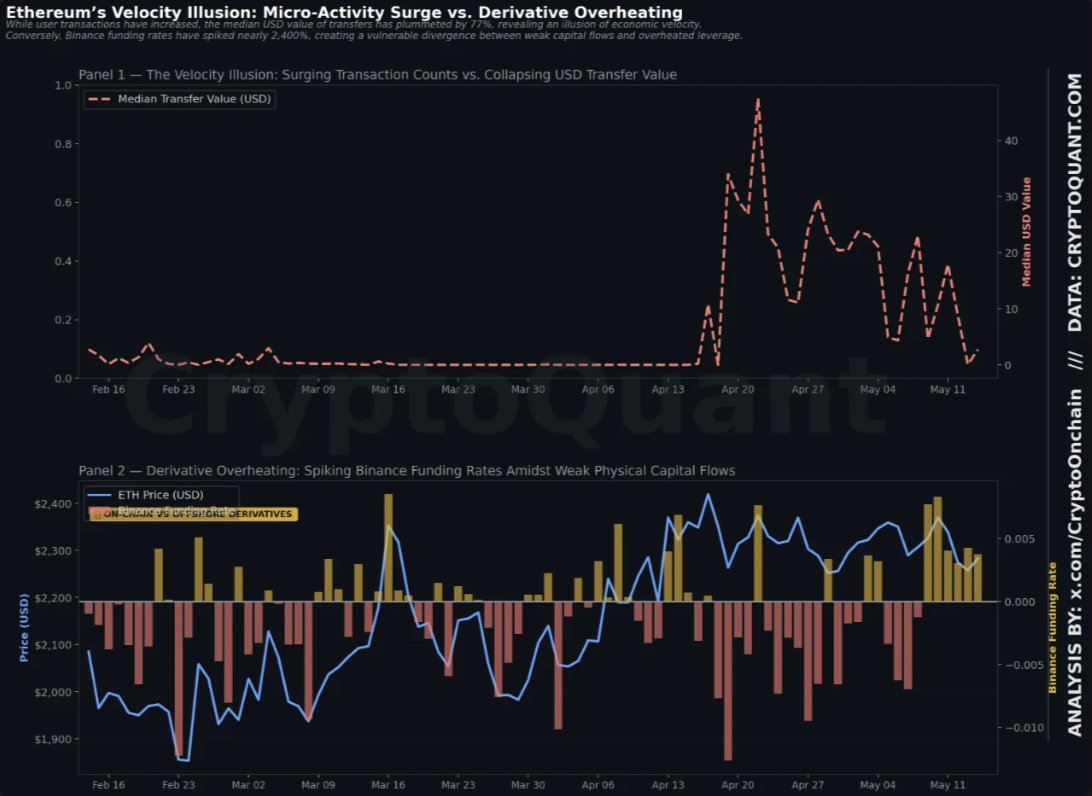Screen dimensions: 1092x796
Task: Click the '$2,000' price tick
Action: 53,692
